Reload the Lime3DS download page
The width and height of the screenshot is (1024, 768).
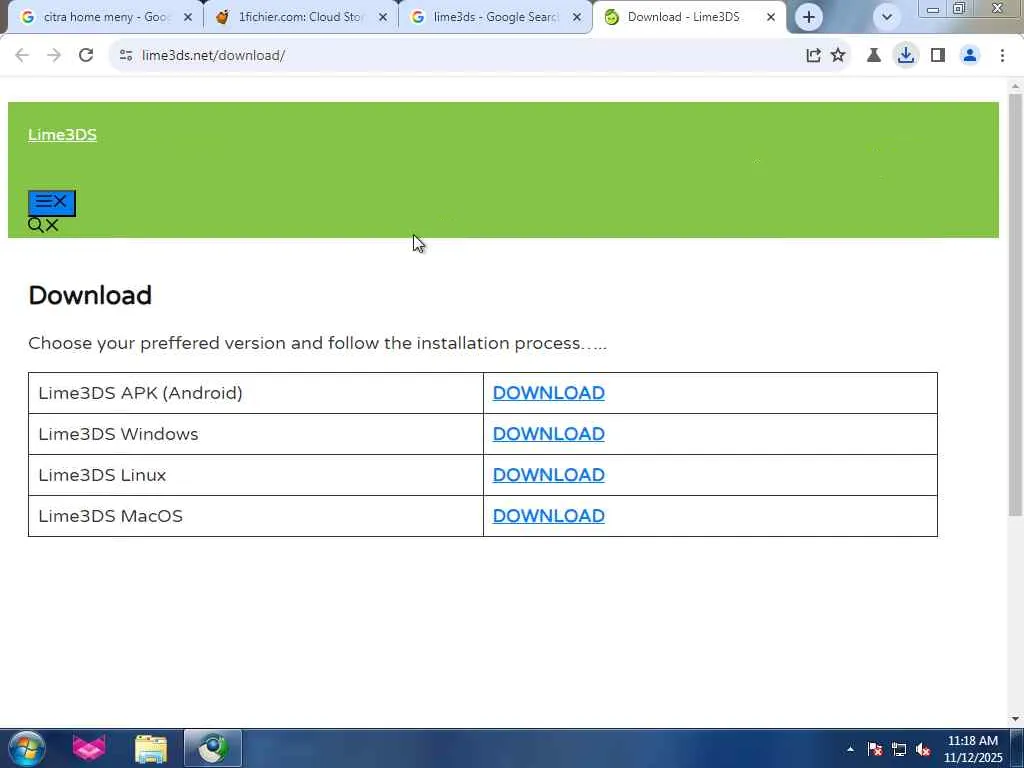point(86,56)
